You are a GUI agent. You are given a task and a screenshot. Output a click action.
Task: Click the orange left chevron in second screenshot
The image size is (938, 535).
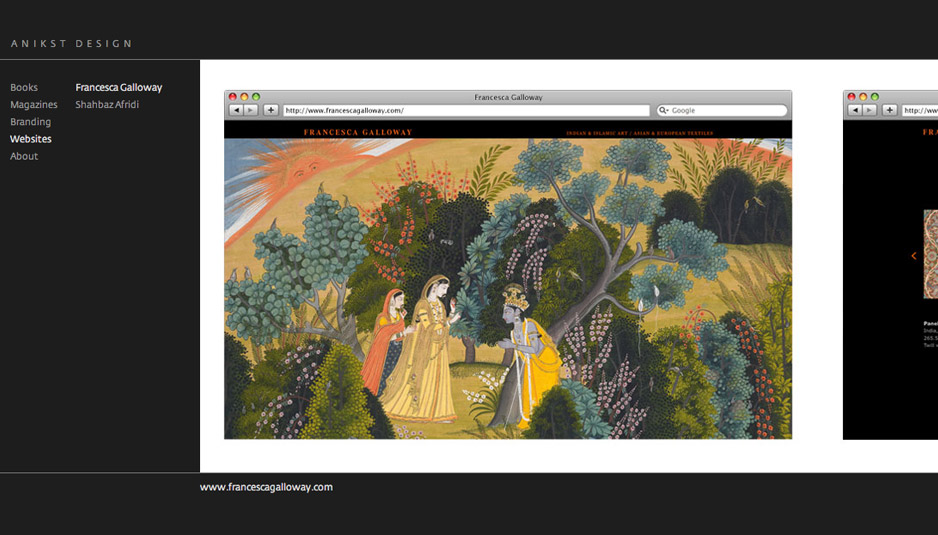(913, 256)
